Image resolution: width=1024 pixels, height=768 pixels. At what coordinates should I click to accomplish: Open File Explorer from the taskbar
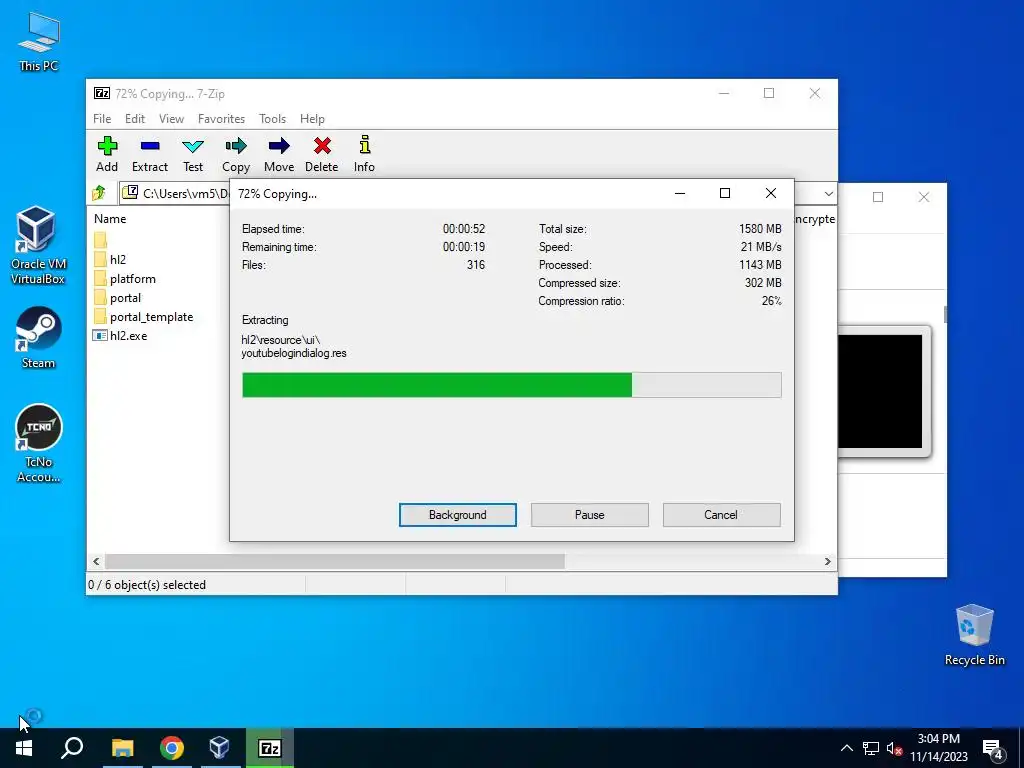(122, 748)
